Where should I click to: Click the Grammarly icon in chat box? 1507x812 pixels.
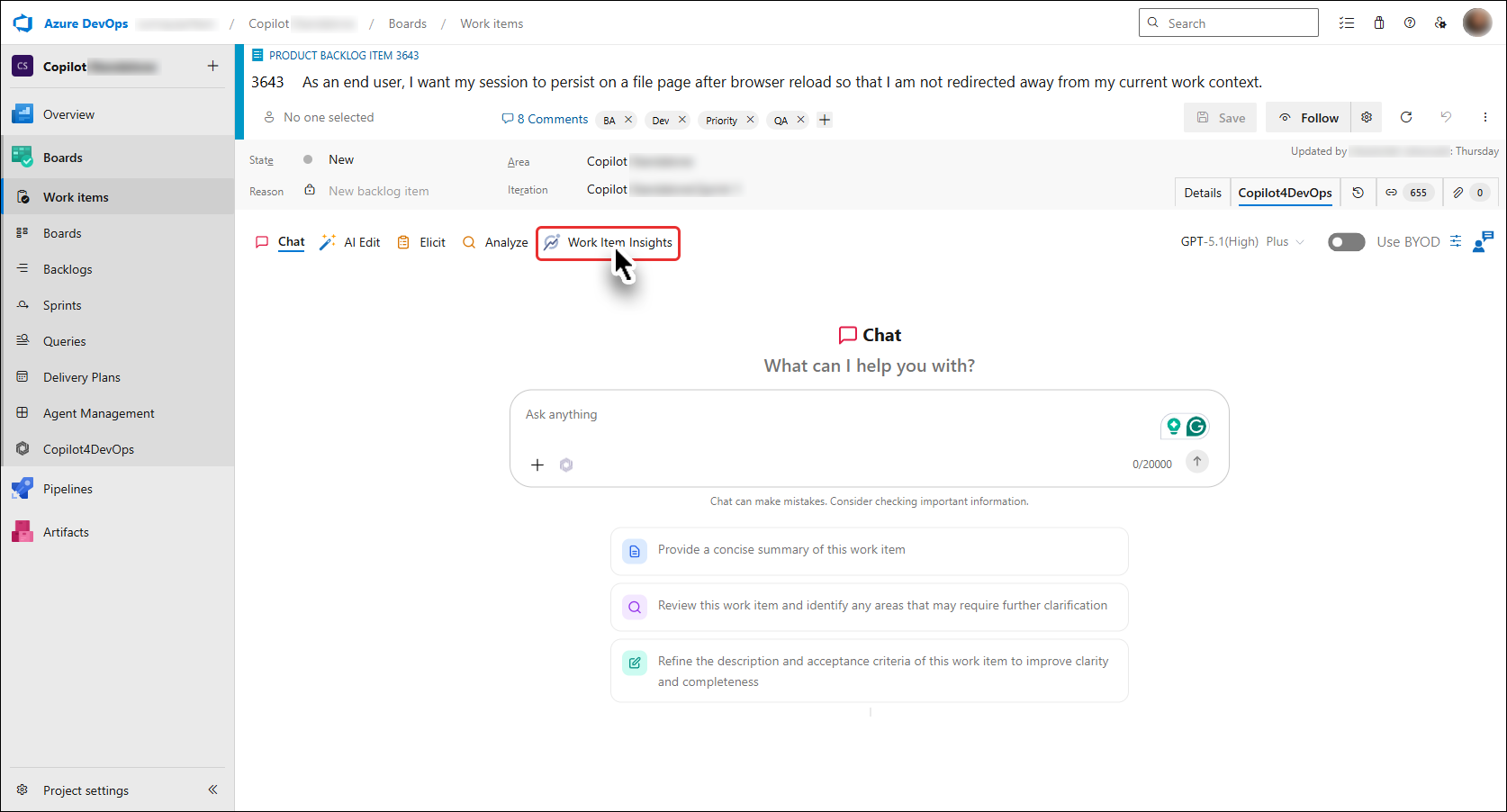coord(1196,427)
